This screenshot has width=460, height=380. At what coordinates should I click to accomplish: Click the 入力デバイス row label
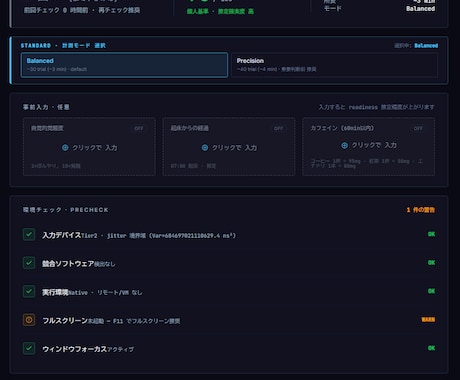click(62, 235)
